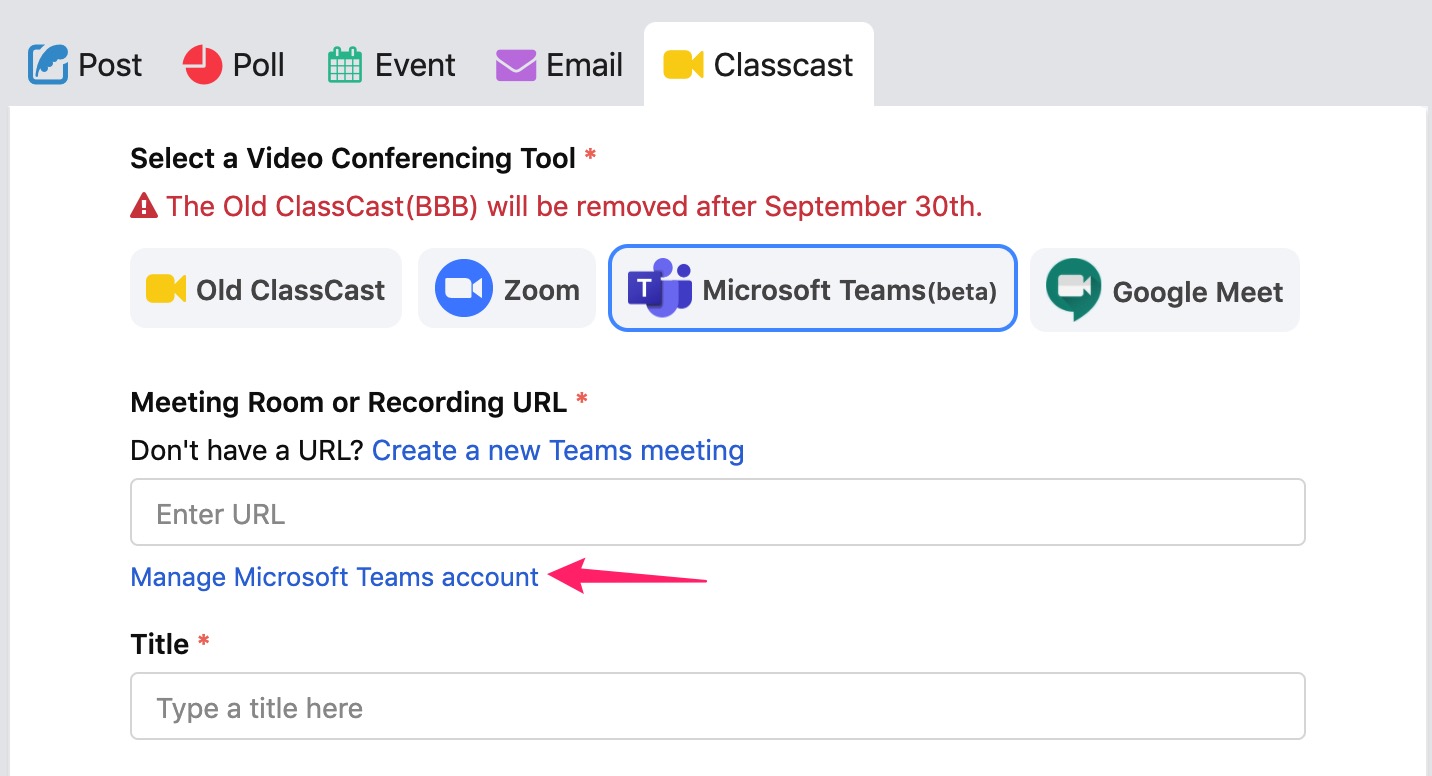Click the Microsoft Teams logo icon

coord(659,288)
